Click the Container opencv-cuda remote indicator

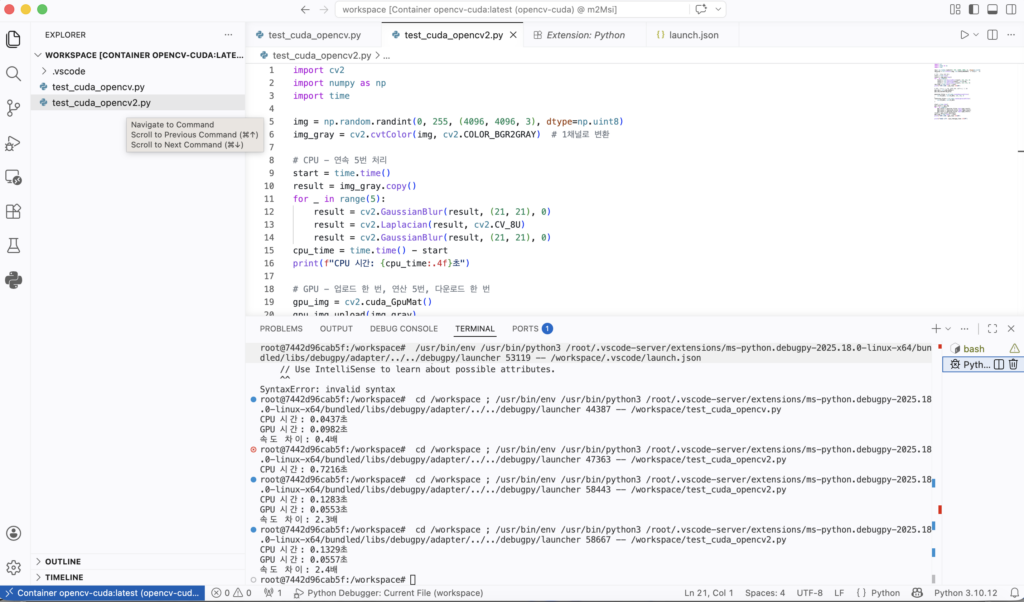tap(103, 593)
